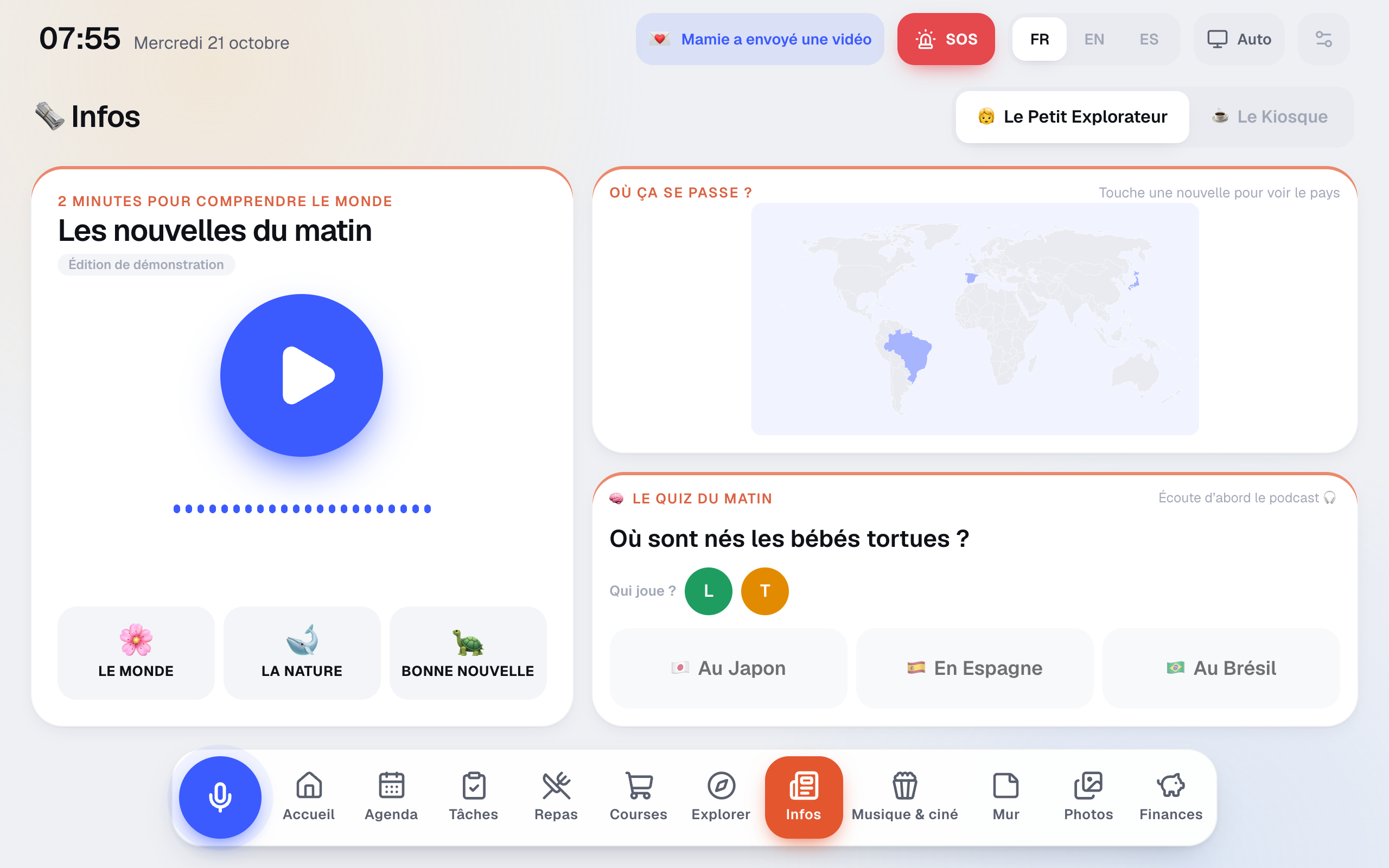Click the 07:55 clock display

coord(80,39)
